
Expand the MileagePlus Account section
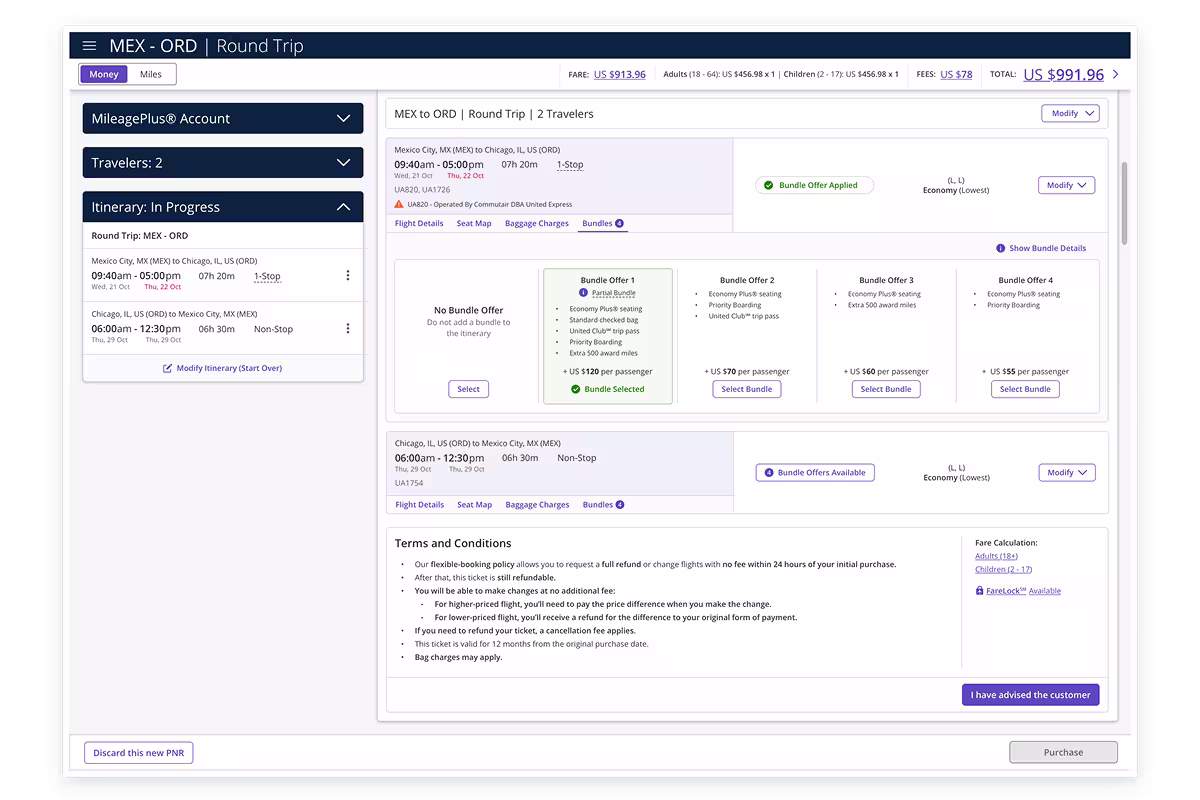222,118
